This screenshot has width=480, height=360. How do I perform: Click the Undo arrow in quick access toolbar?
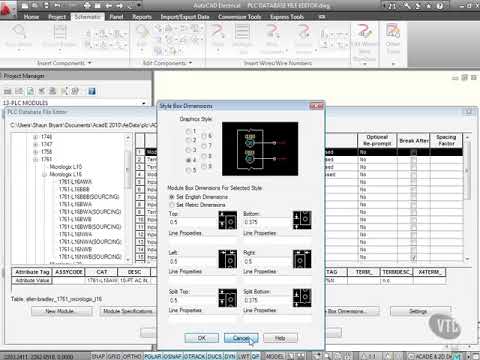click(57, 5)
